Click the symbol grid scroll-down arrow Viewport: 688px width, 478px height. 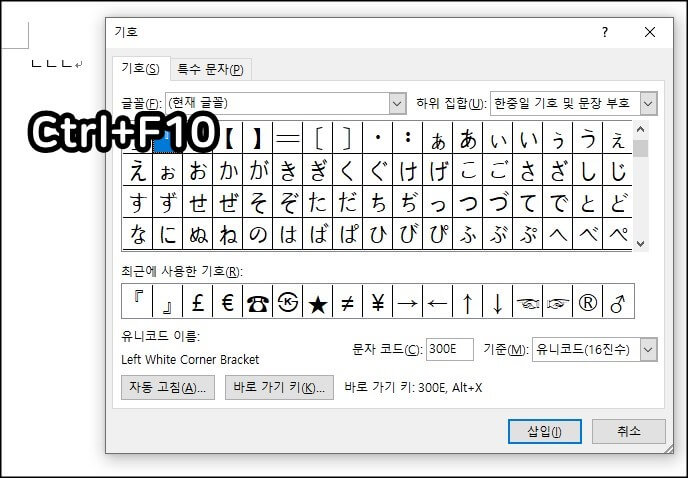coord(641,244)
